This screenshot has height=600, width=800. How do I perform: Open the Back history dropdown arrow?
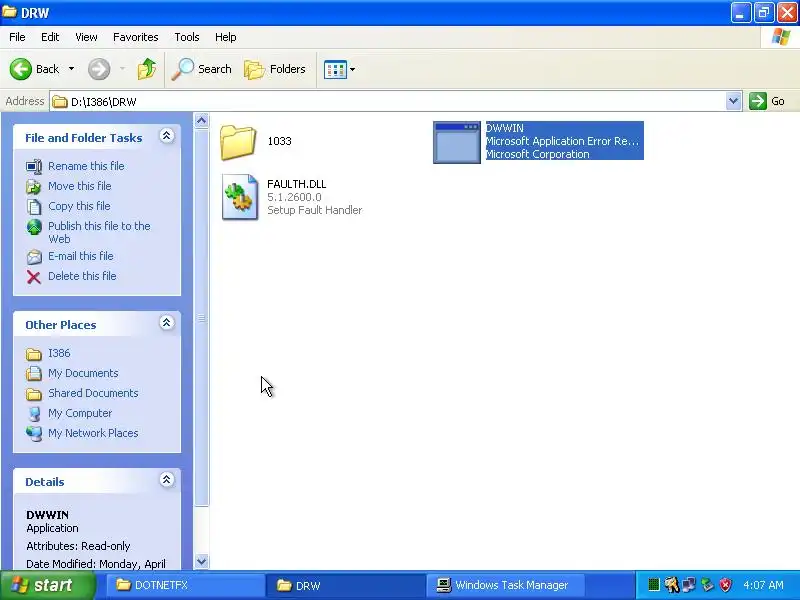[x=71, y=69]
